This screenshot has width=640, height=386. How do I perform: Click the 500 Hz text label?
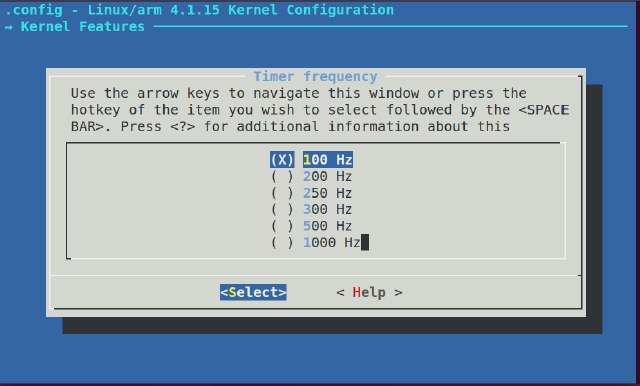[x=327, y=226]
